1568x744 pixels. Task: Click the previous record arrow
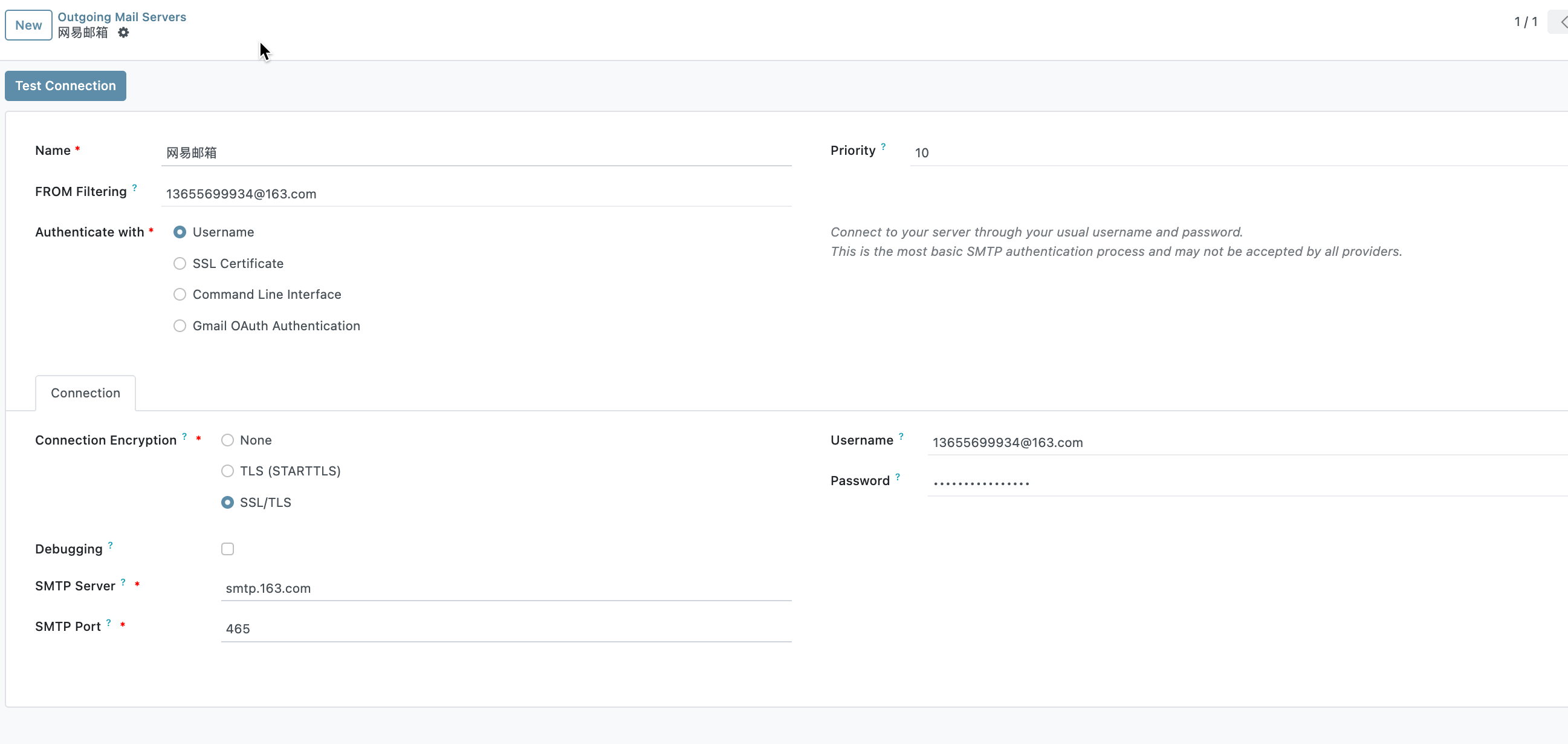[1562, 22]
